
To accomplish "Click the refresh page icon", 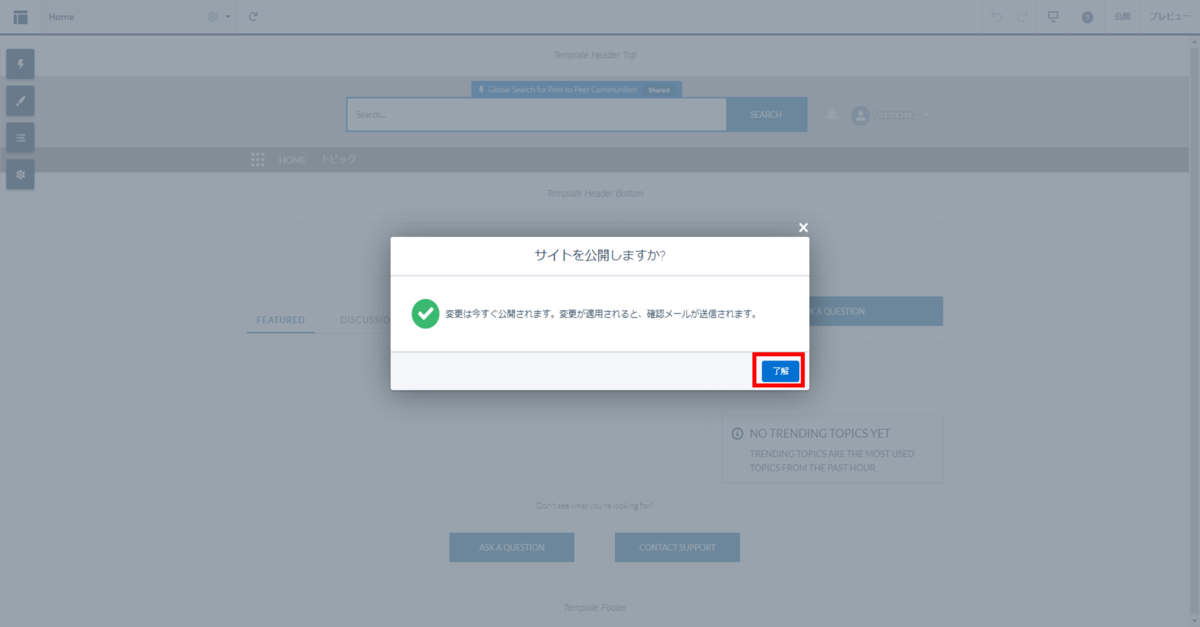I will click(254, 17).
